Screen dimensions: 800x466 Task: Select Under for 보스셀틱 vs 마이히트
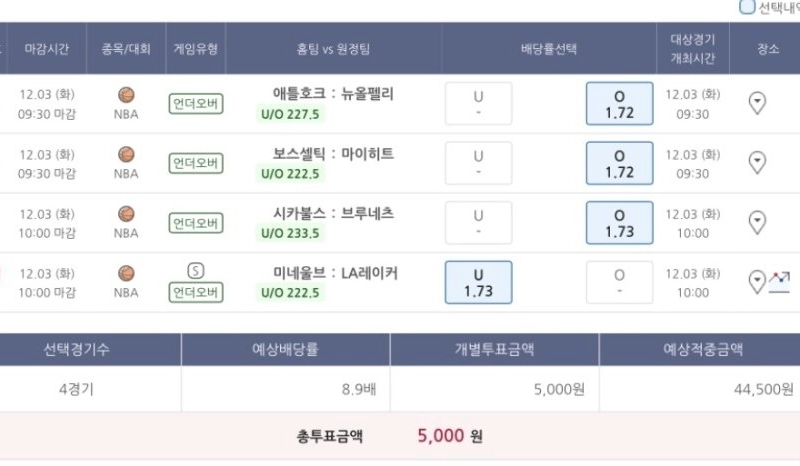coord(478,163)
